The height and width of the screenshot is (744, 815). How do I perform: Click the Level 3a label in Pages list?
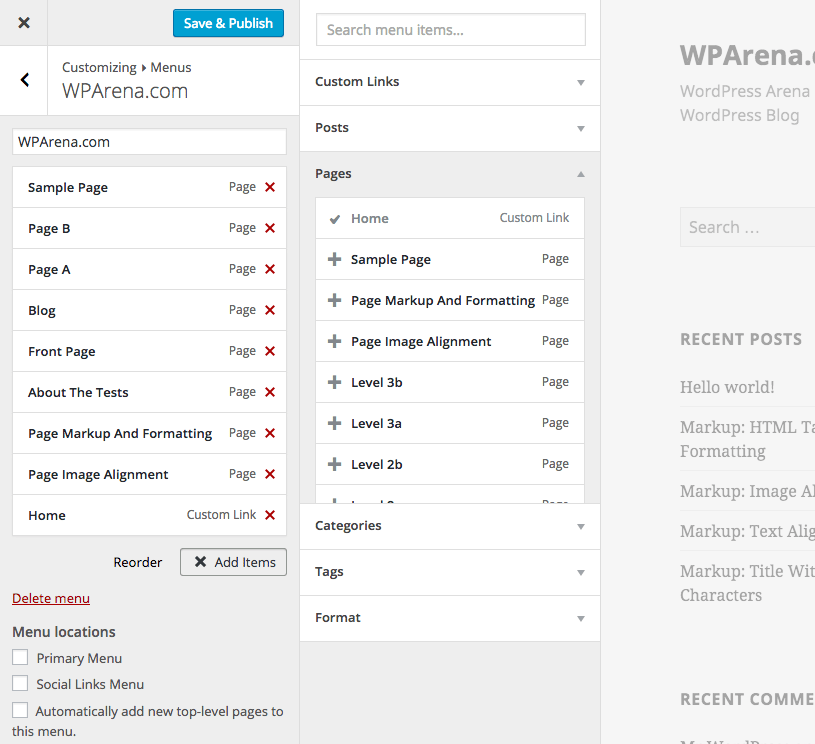click(376, 424)
